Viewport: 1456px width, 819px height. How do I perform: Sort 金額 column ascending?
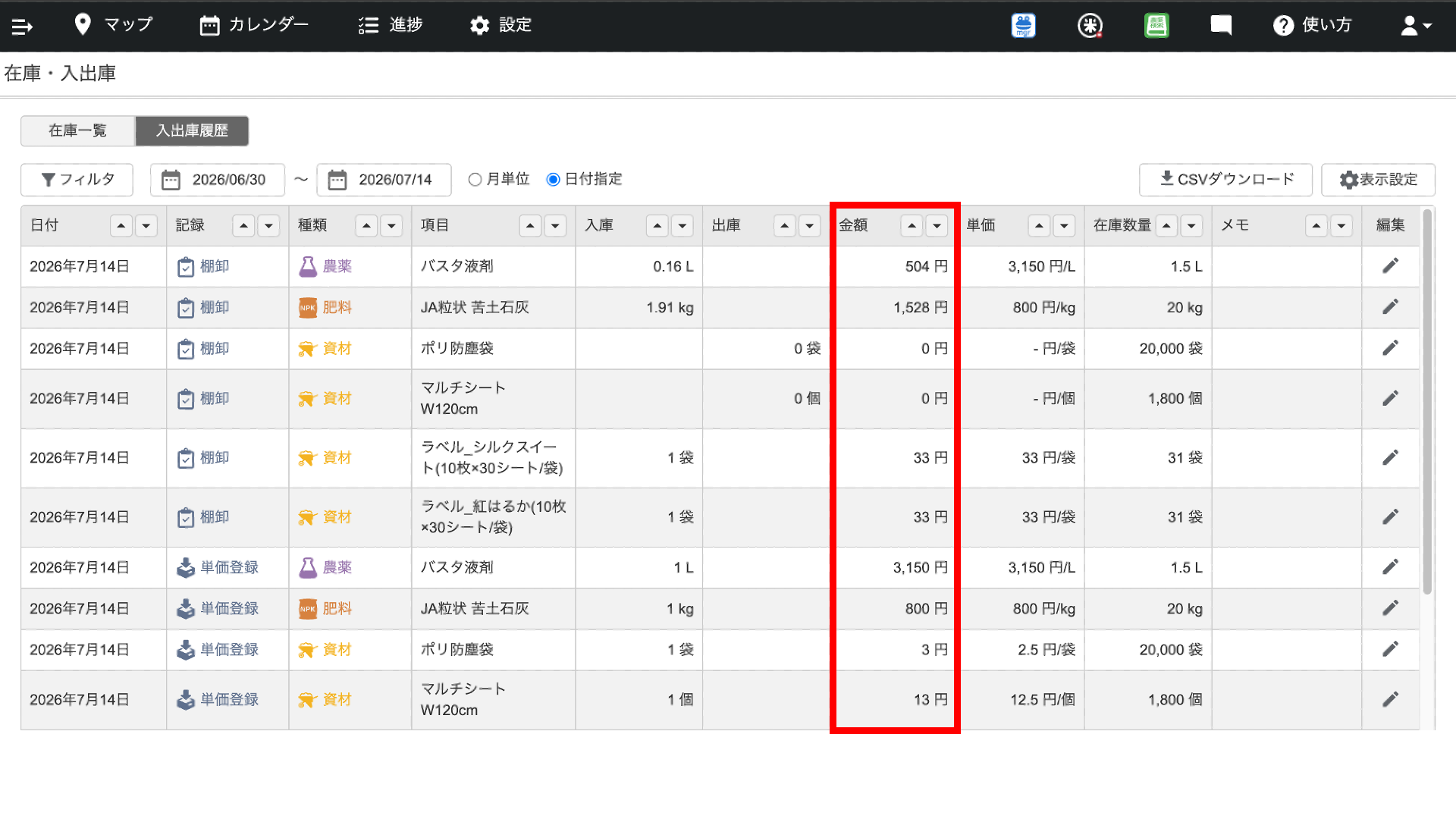pyautogui.click(x=912, y=225)
